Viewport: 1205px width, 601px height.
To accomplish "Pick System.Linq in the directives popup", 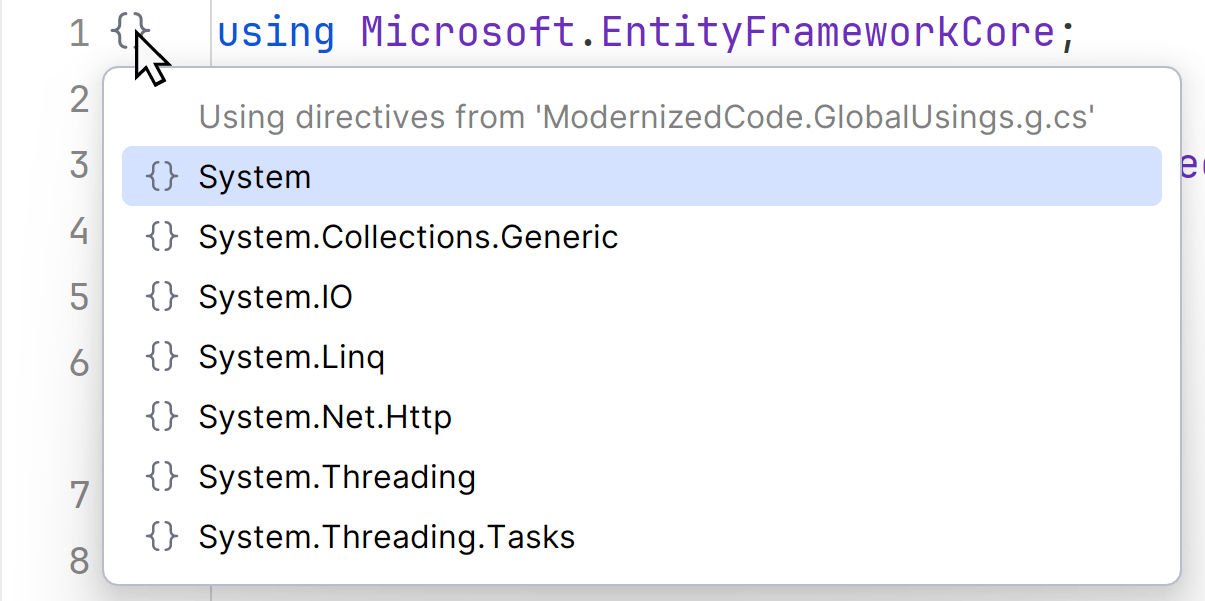I will [291, 357].
